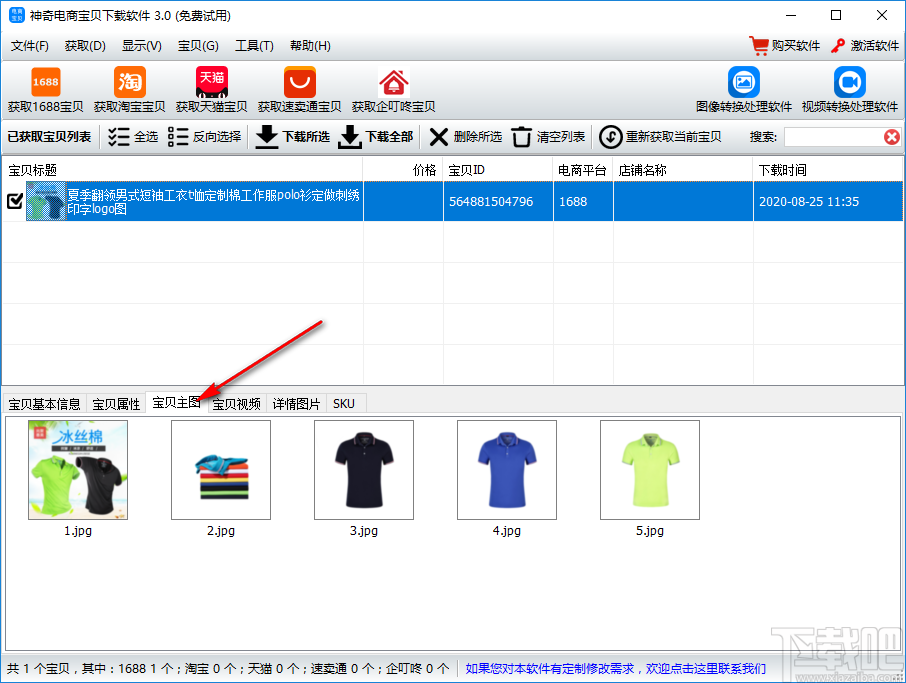Delete selected items with 删除所选

click(466, 137)
